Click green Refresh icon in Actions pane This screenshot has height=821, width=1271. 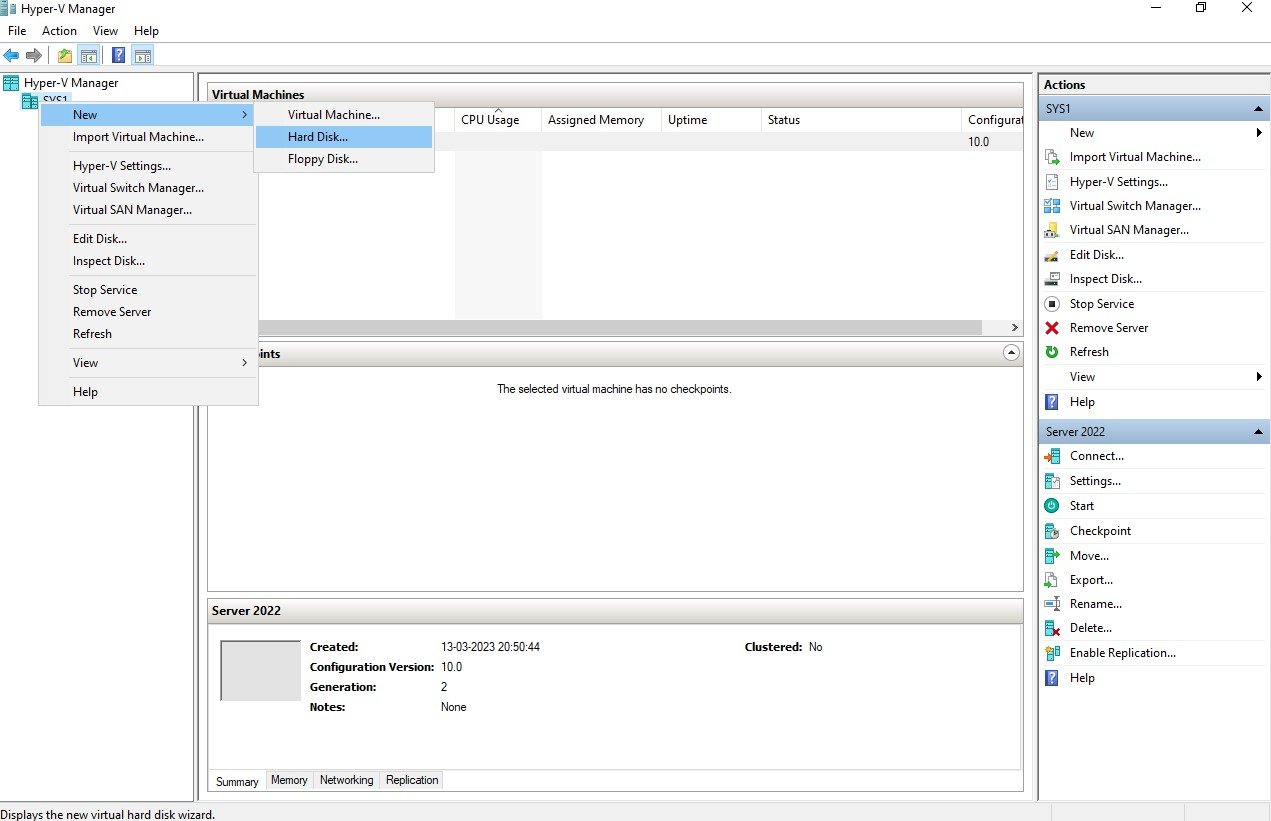(1052, 352)
